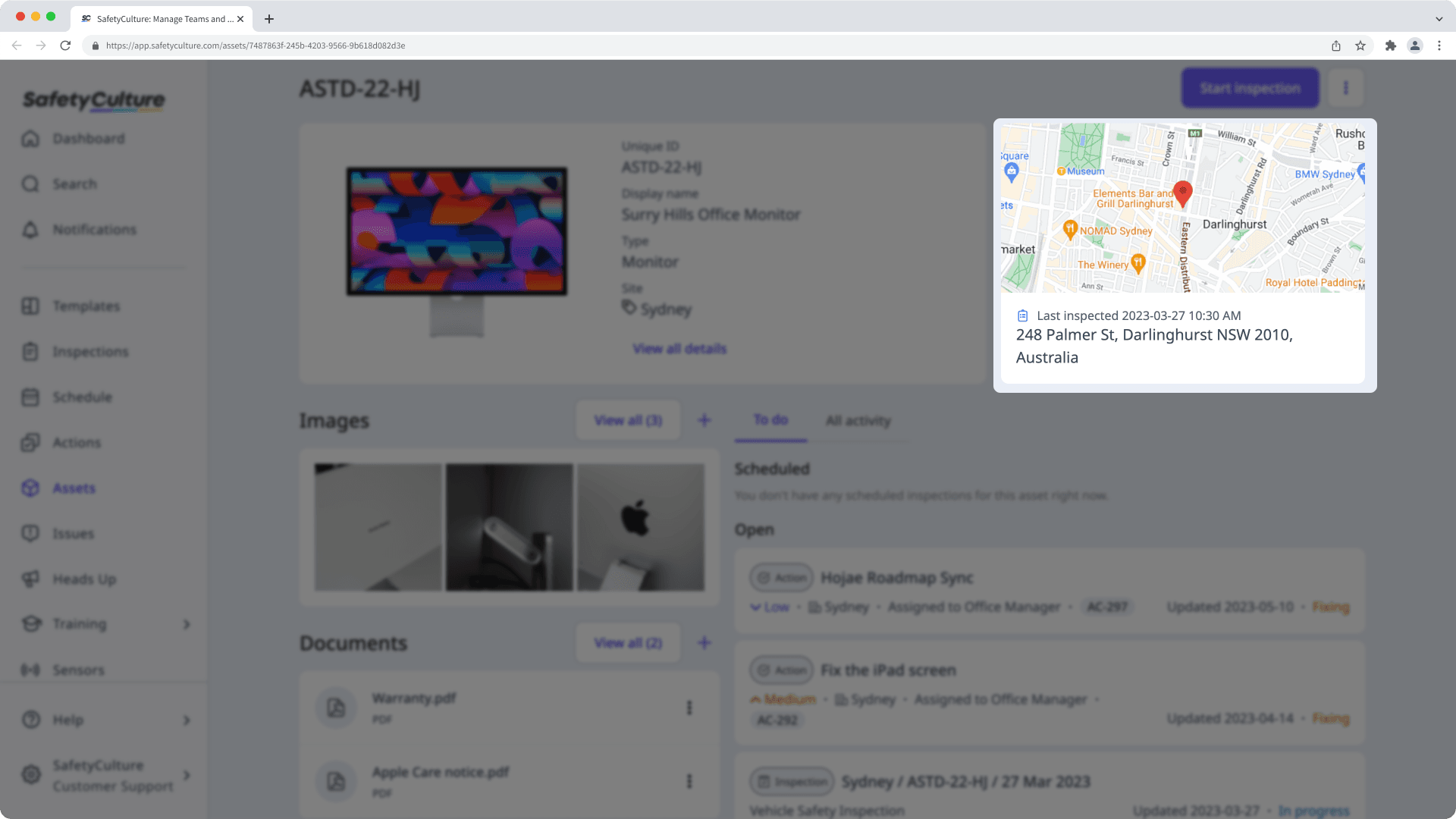Select the Assets cube icon
1456x819 pixels.
(30, 488)
